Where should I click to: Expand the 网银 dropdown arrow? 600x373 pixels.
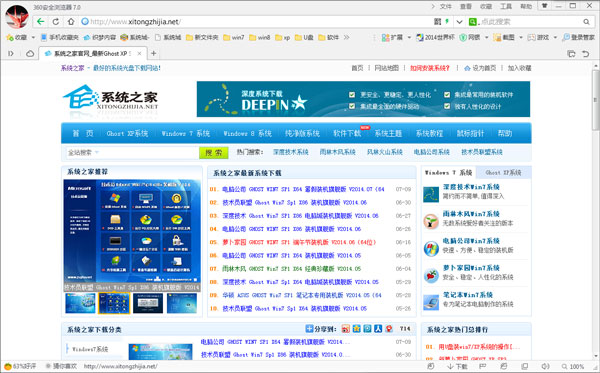pos(487,37)
